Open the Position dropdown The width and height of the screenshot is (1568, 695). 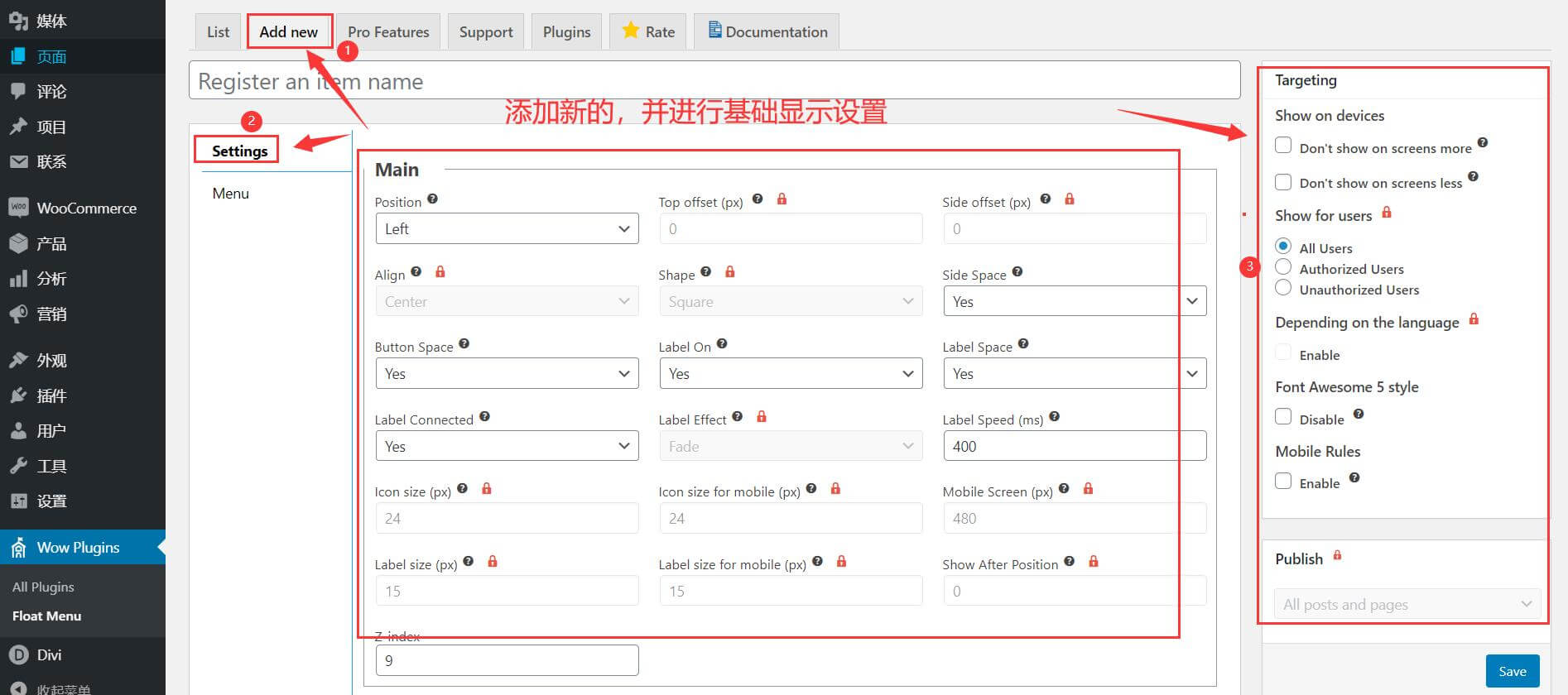pos(506,229)
